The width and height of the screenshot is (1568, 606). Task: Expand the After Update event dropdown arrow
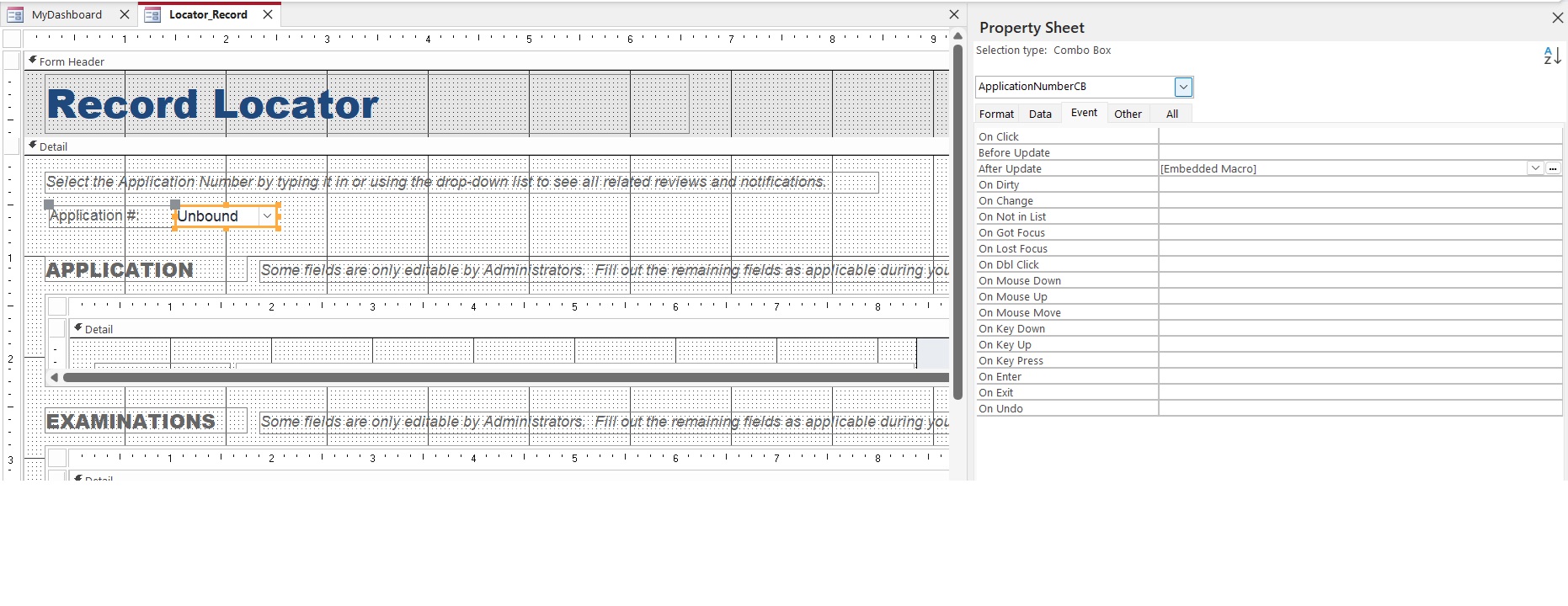tap(1535, 168)
